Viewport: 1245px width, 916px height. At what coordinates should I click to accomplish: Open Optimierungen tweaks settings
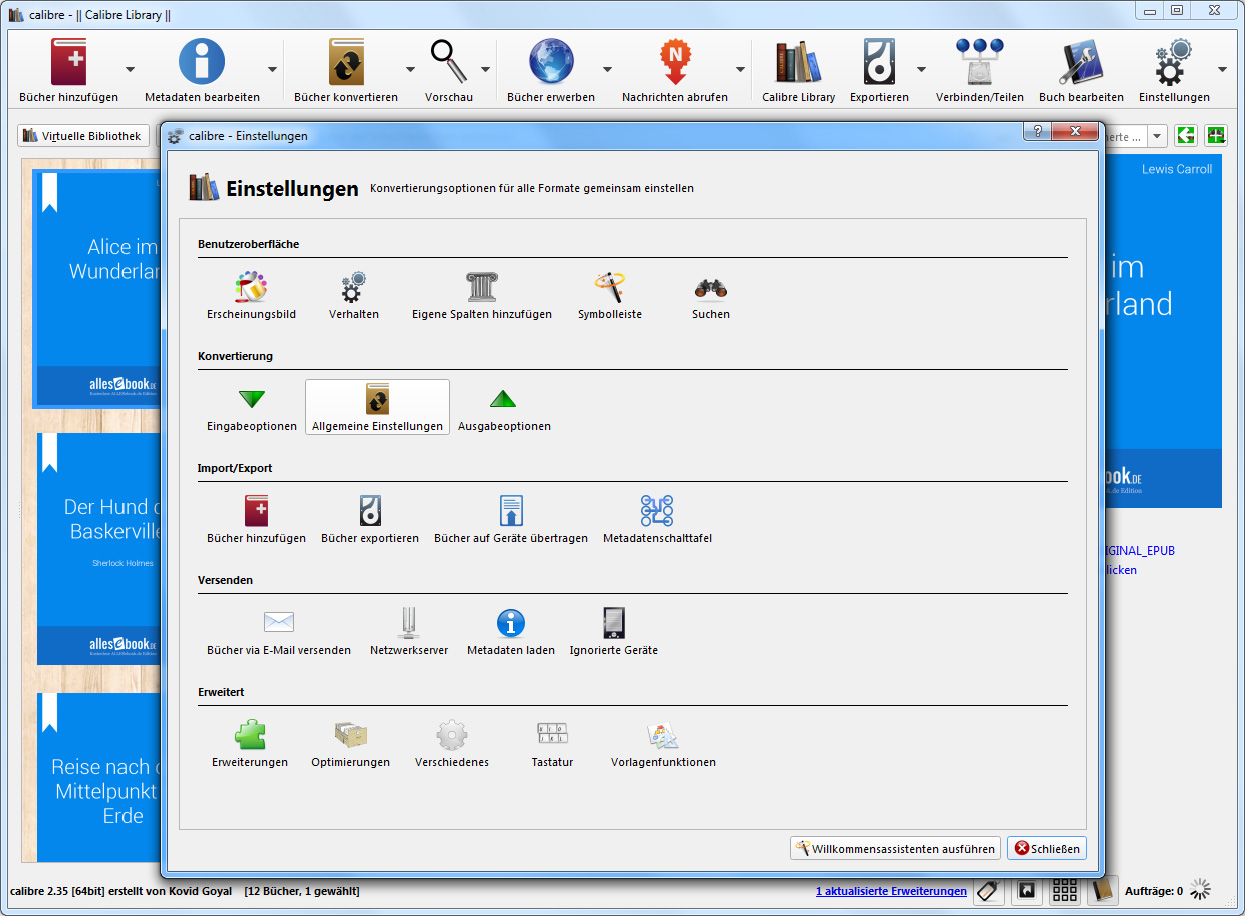[350, 744]
